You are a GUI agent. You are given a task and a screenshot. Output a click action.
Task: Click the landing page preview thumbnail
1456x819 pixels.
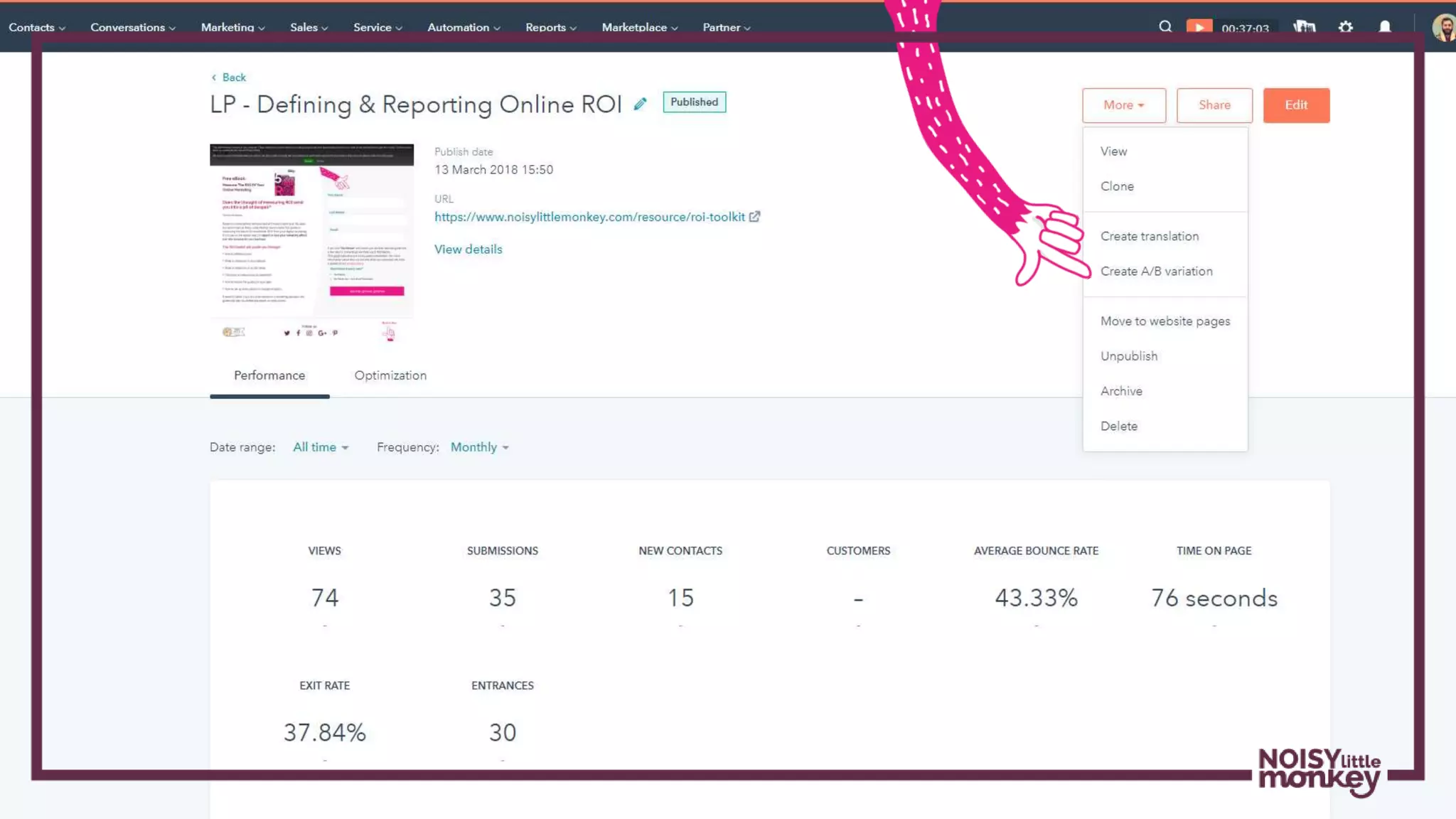311,242
